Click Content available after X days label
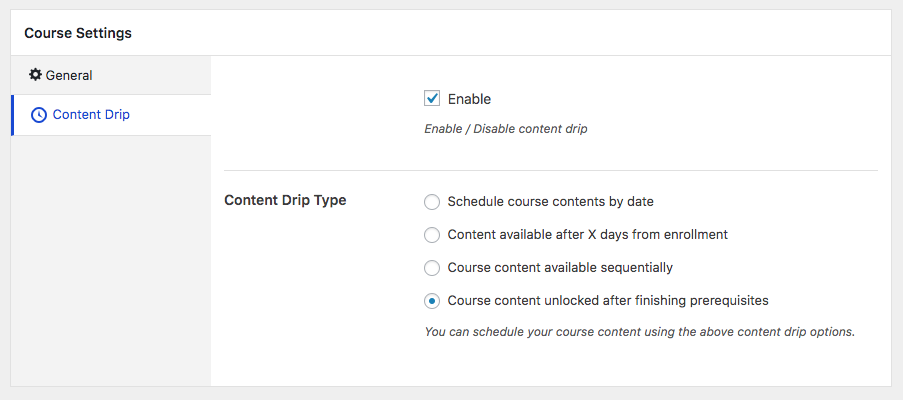The height and width of the screenshot is (400, 903). 587,235
